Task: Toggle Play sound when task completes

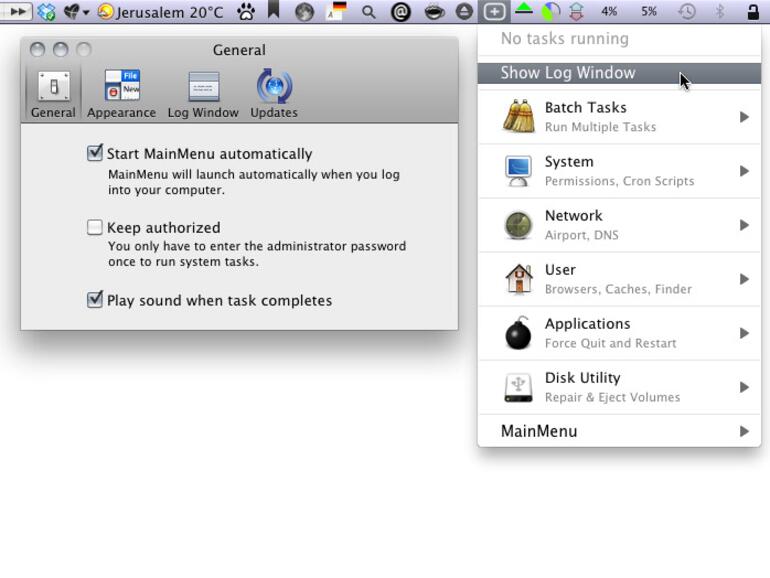Action: [94, 299]
